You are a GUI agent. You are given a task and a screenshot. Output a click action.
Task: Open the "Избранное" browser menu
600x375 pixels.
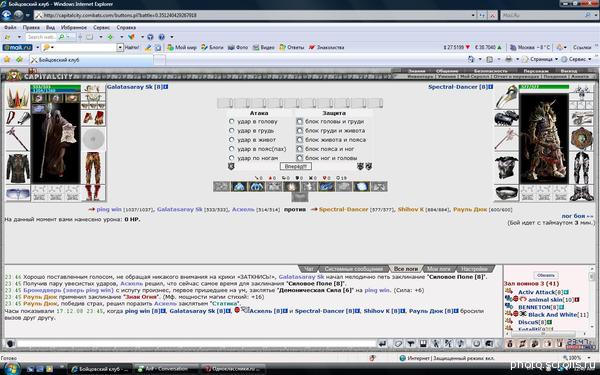pos(73,28)
